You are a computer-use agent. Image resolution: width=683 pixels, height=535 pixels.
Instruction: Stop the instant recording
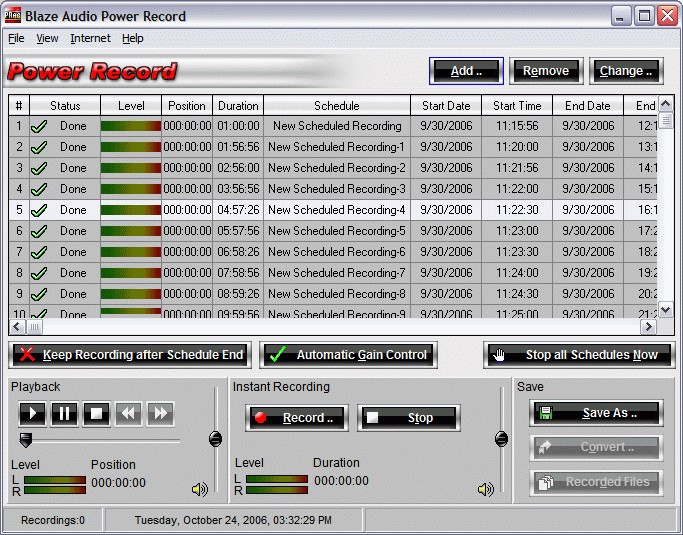409,418
